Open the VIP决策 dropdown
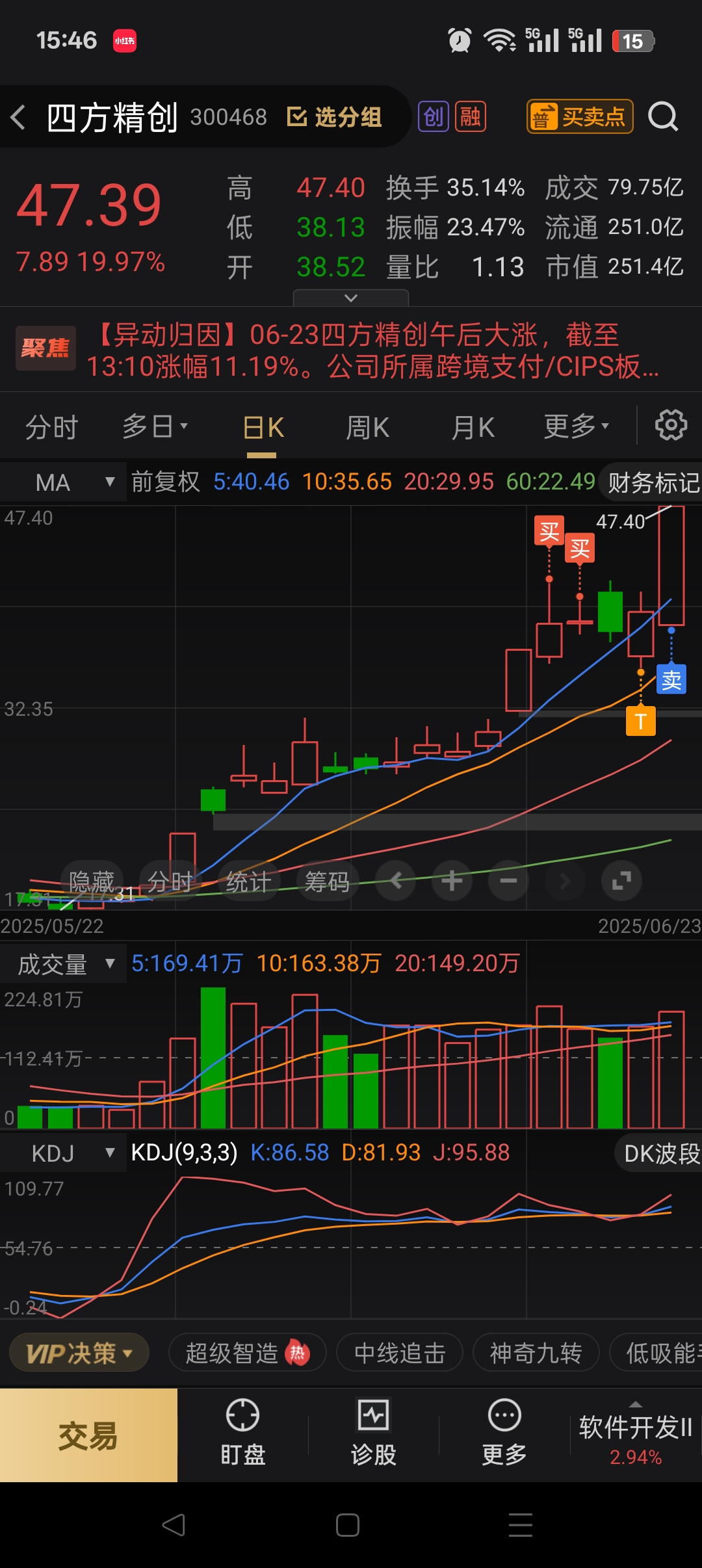702x1568 pixels. click(79, 1353)
